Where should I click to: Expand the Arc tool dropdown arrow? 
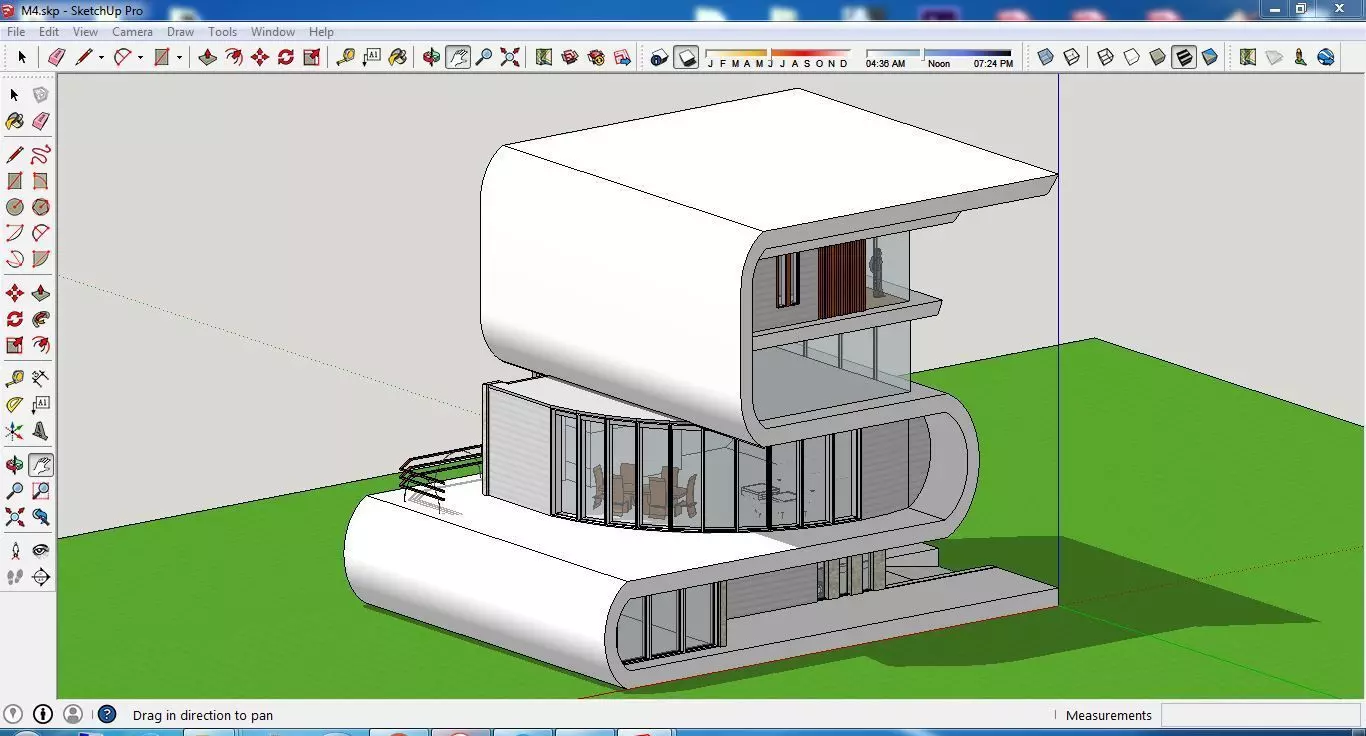pyautogui.click(x=140, y=57)
